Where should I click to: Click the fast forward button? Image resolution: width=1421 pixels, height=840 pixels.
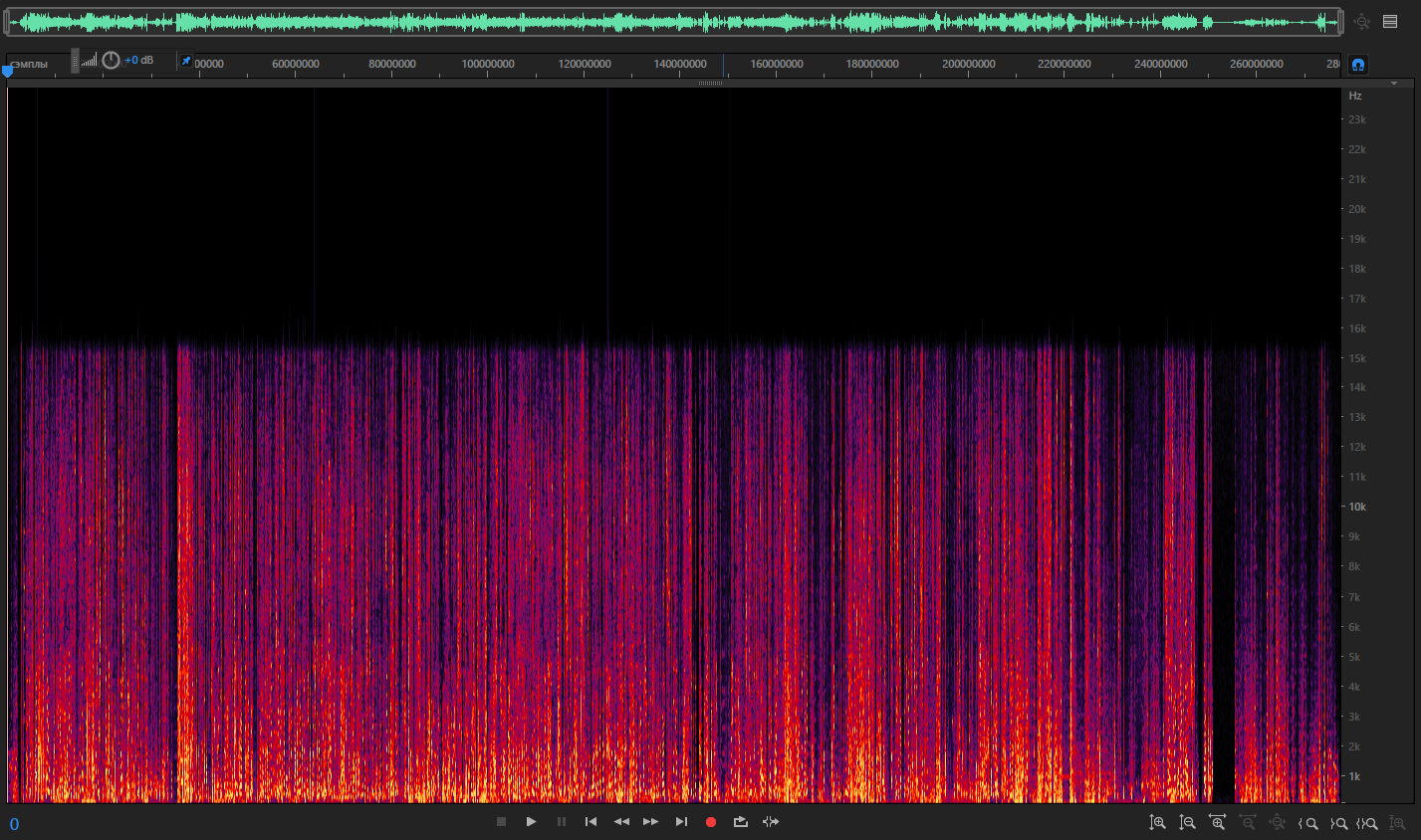tap(650, 822)
